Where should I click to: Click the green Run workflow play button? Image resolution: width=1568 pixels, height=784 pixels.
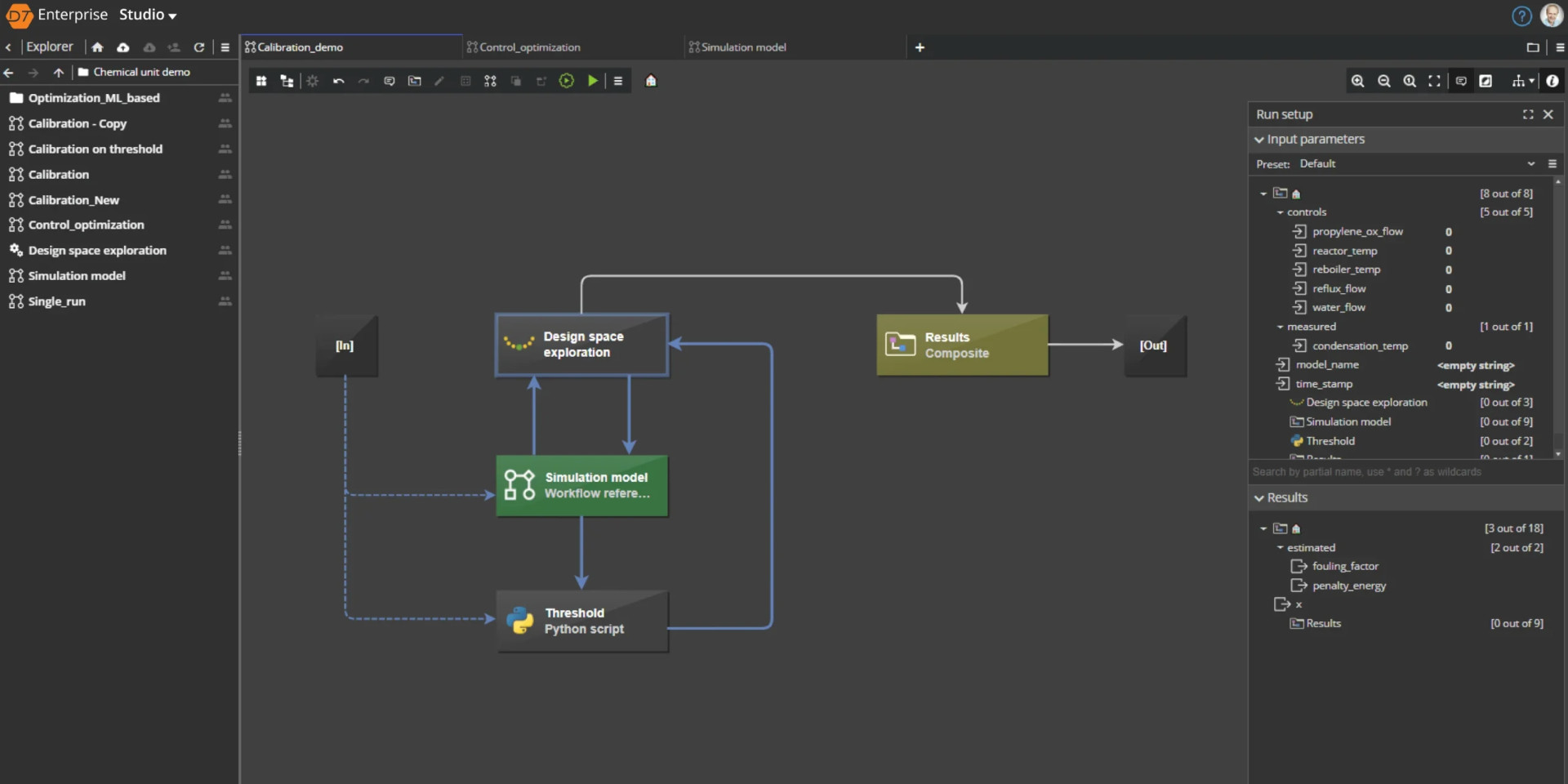click(593, 81)
